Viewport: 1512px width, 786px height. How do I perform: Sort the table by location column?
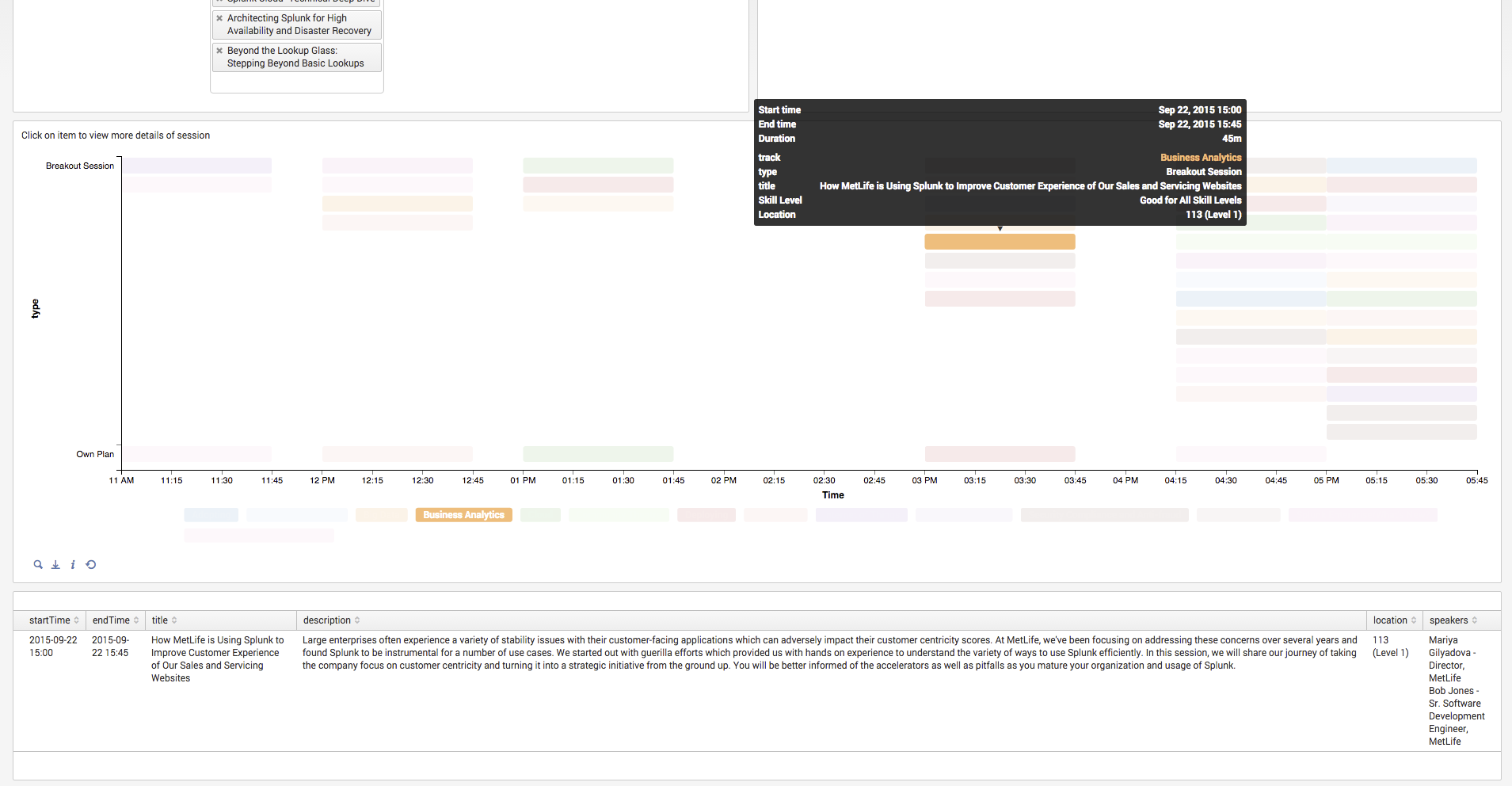(1395, 620)
